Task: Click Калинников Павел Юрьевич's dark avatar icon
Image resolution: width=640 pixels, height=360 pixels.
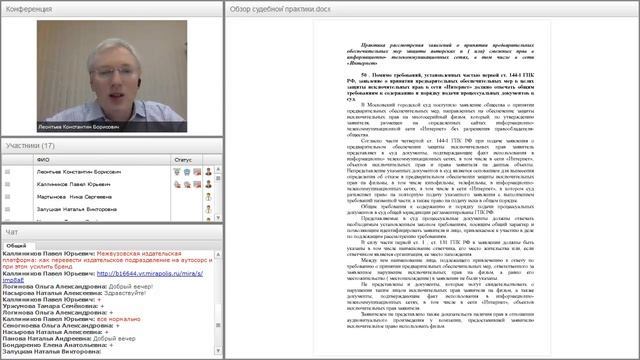Action: 209,184
